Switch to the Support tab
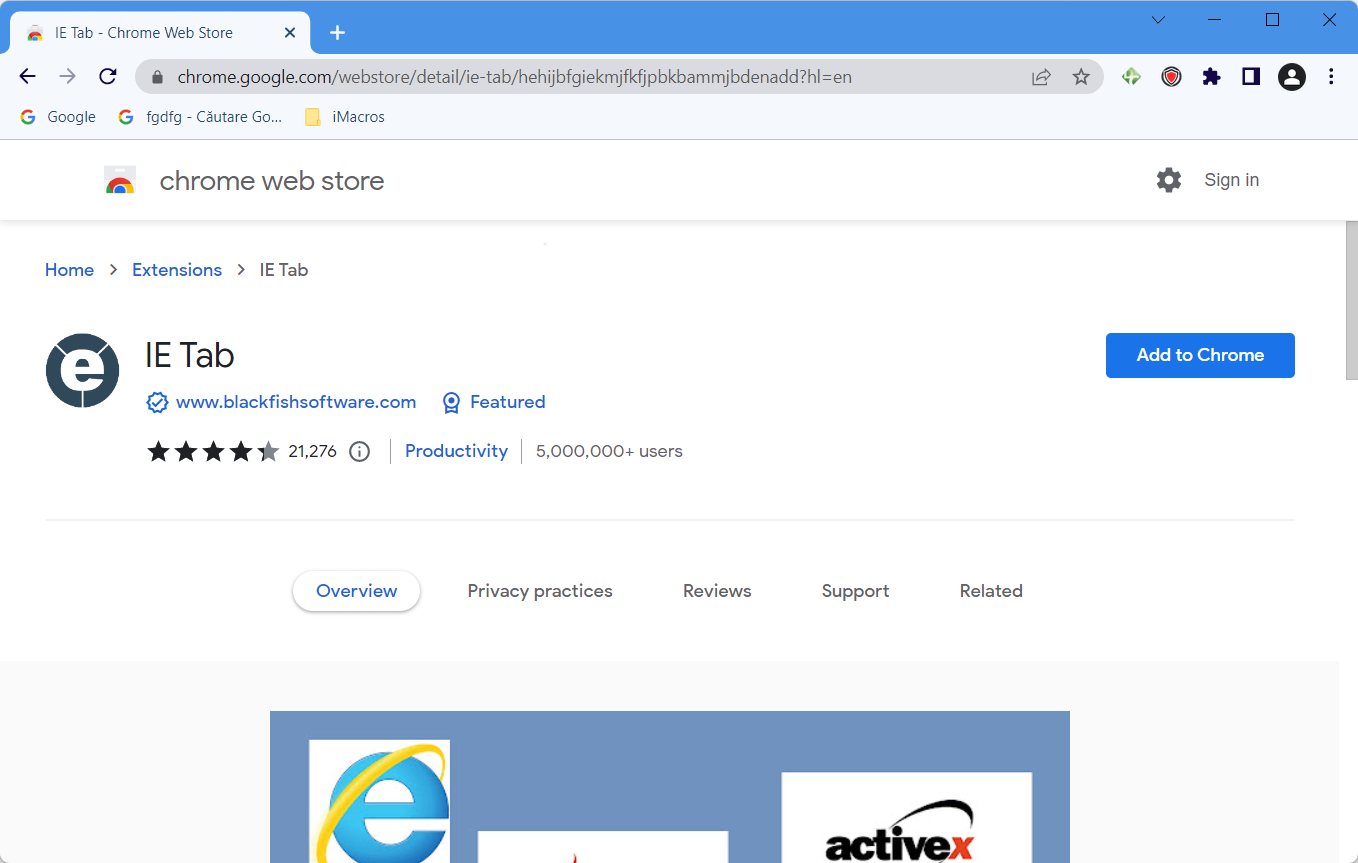Screen dimensions: 1358x863 pos(855,591)
